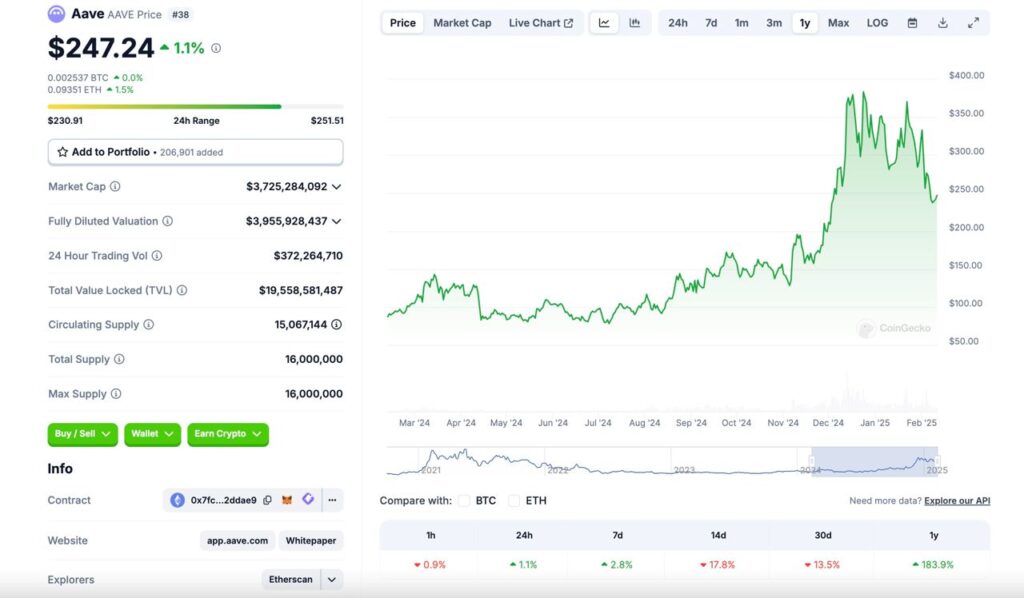Viewport: 1024px width, 598px height.
Task: Open the Live Chart tab
Action: click(541, 23)
